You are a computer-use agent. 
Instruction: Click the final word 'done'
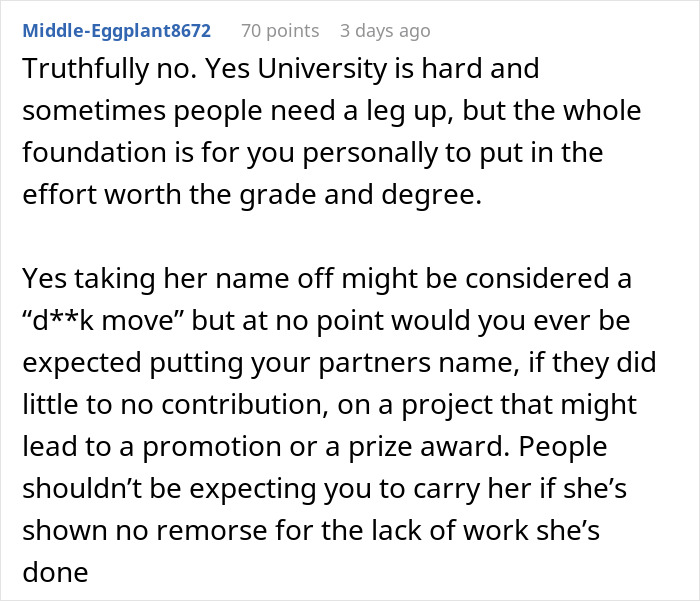(55, 572)
